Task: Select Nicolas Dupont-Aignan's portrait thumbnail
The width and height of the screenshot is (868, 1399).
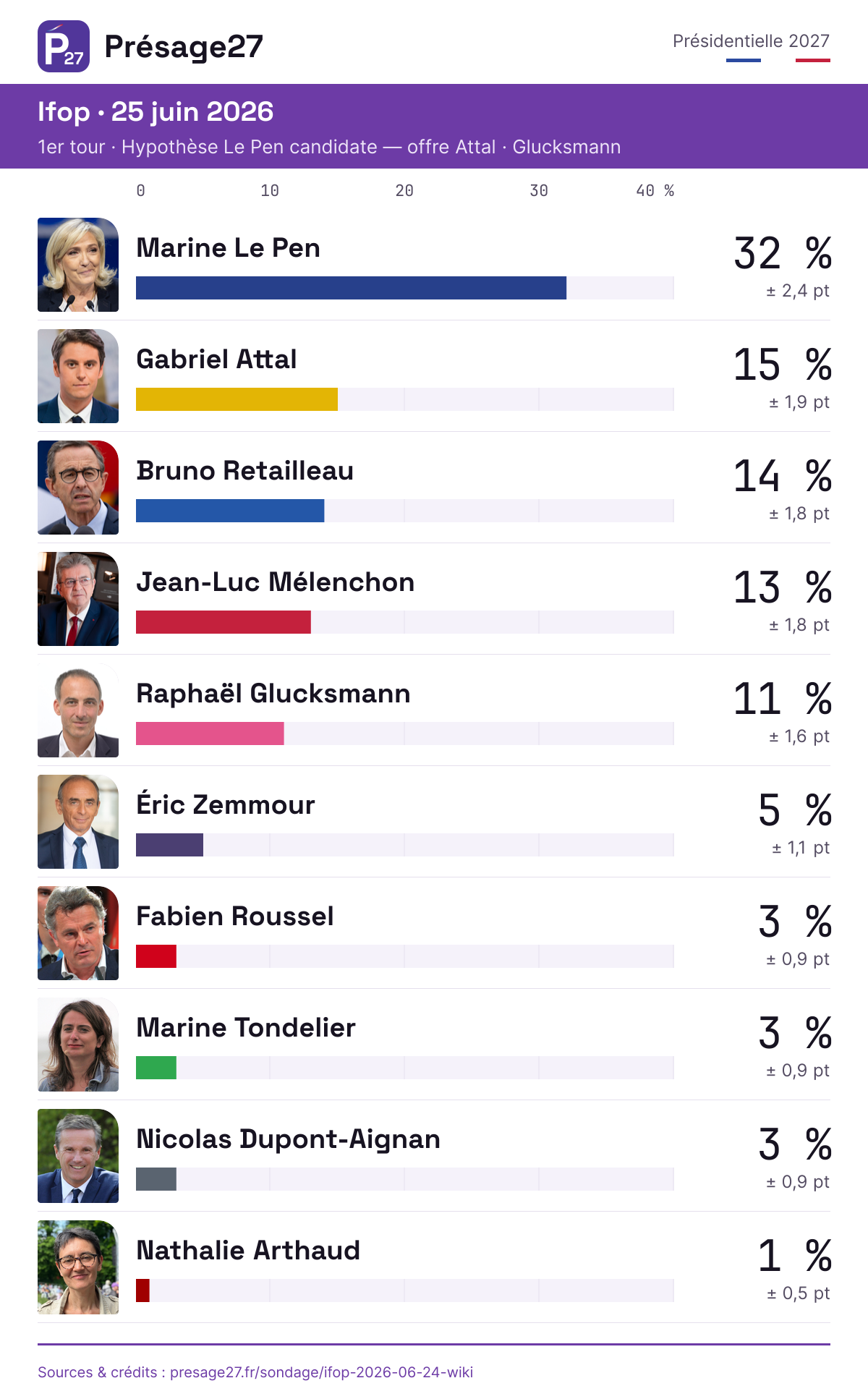Action: click(x=78, y=1156)
